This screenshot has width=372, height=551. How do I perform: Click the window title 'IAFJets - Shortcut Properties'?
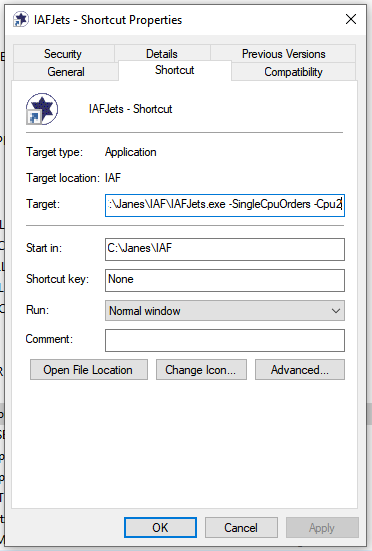pos(108,20)
